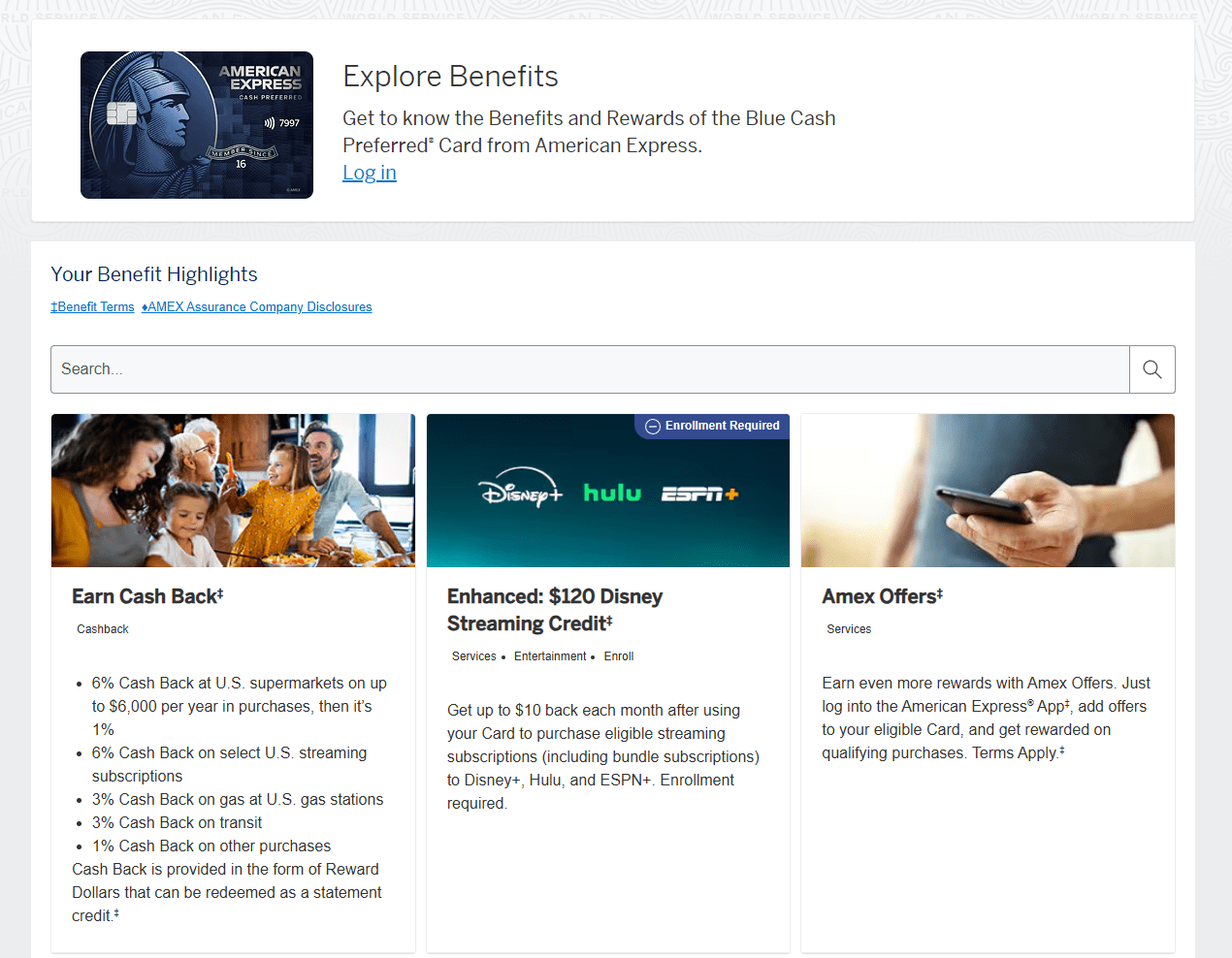This screenshot has width=1232, height=958.
Task: Click the Explore Benefits heading
Action: tap(450, 77)
